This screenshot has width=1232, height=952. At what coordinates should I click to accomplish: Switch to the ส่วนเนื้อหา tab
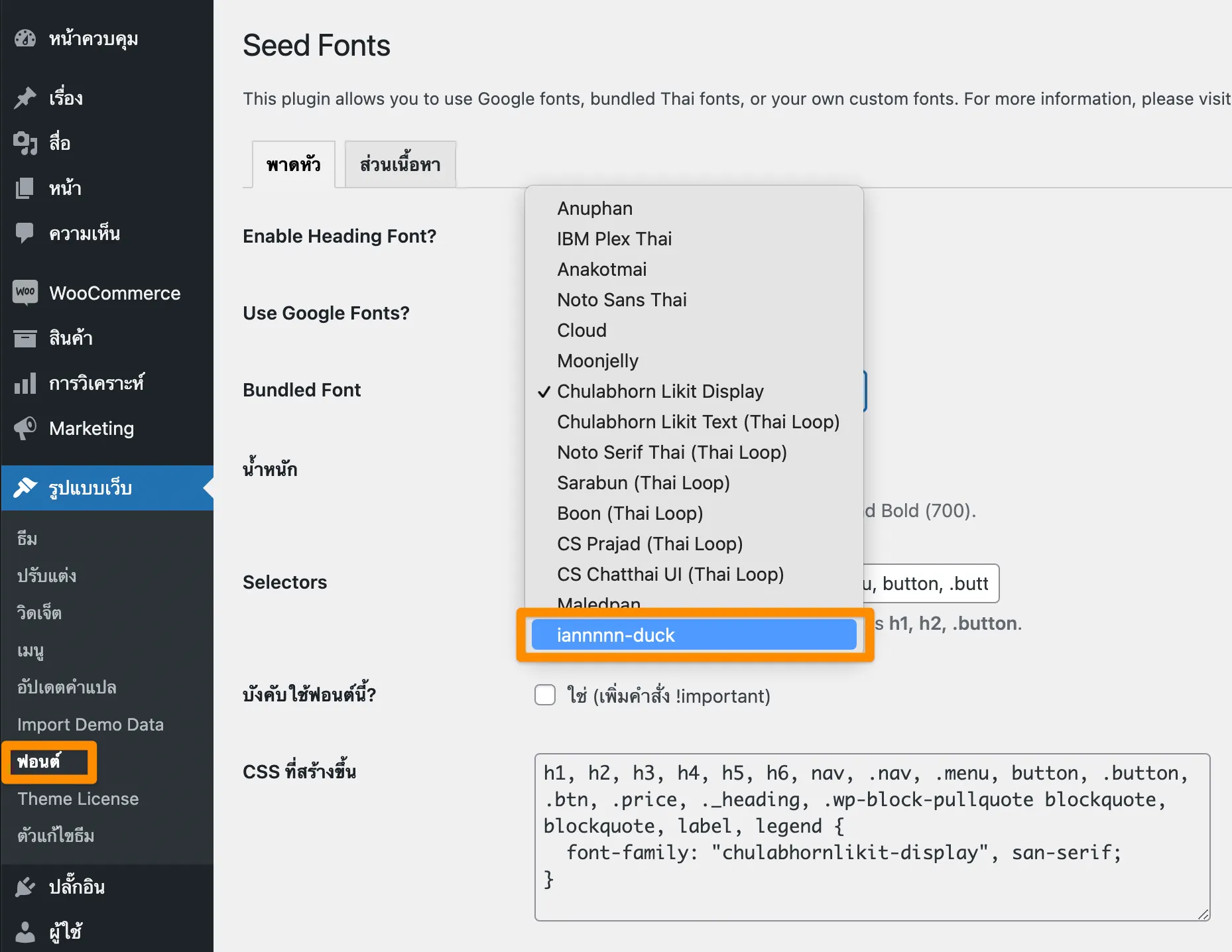coord(399,164)
